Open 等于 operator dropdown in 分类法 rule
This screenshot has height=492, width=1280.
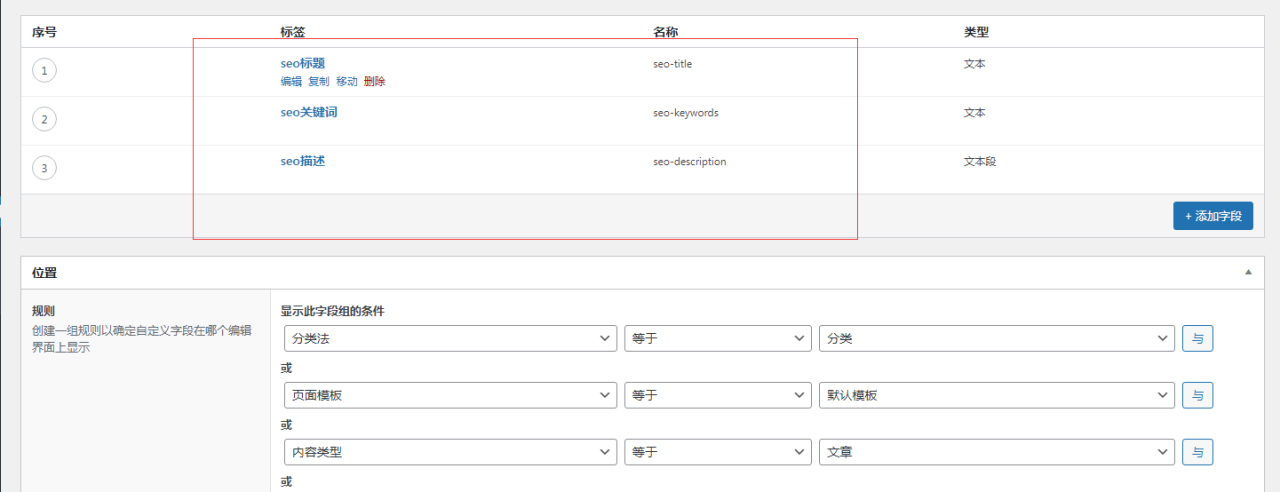coord(717,339)
